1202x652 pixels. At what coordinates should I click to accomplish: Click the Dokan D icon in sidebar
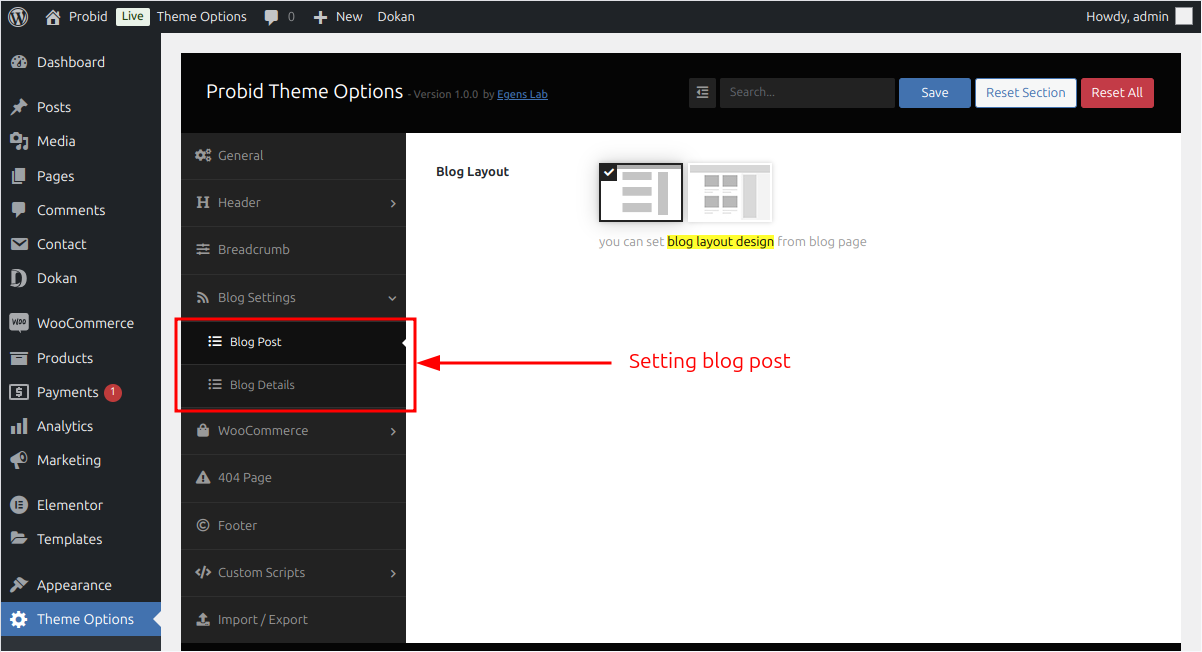(x=19, y=278)
